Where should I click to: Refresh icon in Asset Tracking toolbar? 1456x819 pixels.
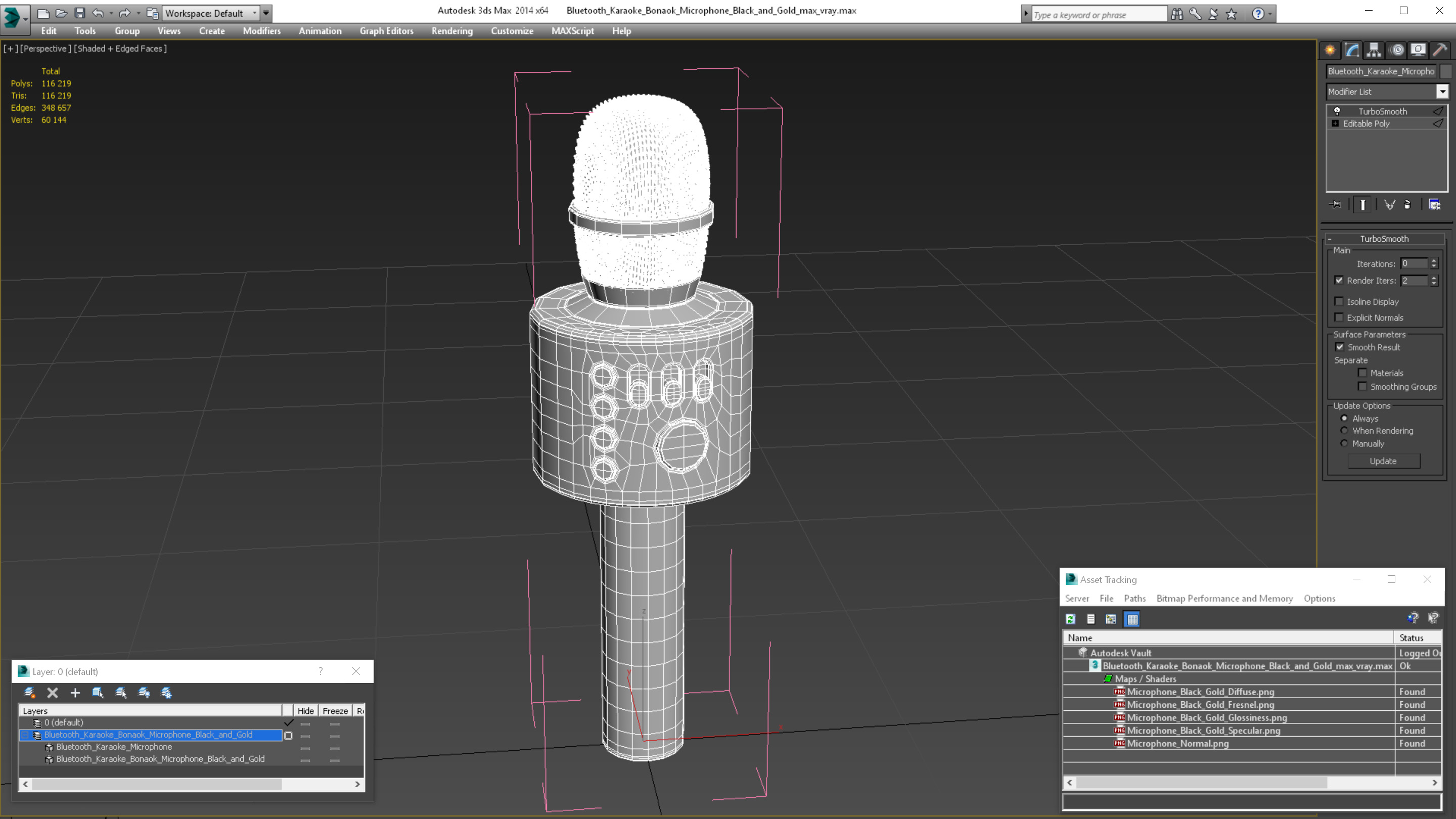pyautogui.click(x=1071, y=619)
